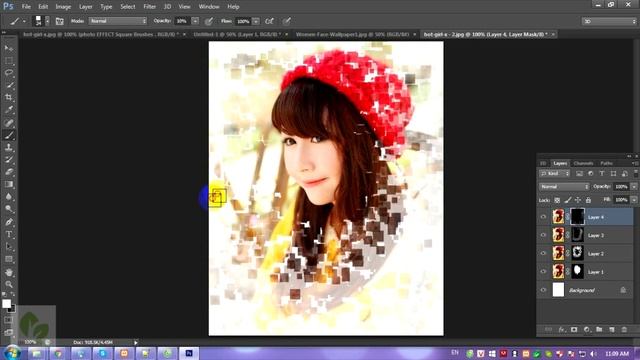Screen dimensions: 640x360
Task: Select the Brush tool in toolbox
Action: coord(9,135)
